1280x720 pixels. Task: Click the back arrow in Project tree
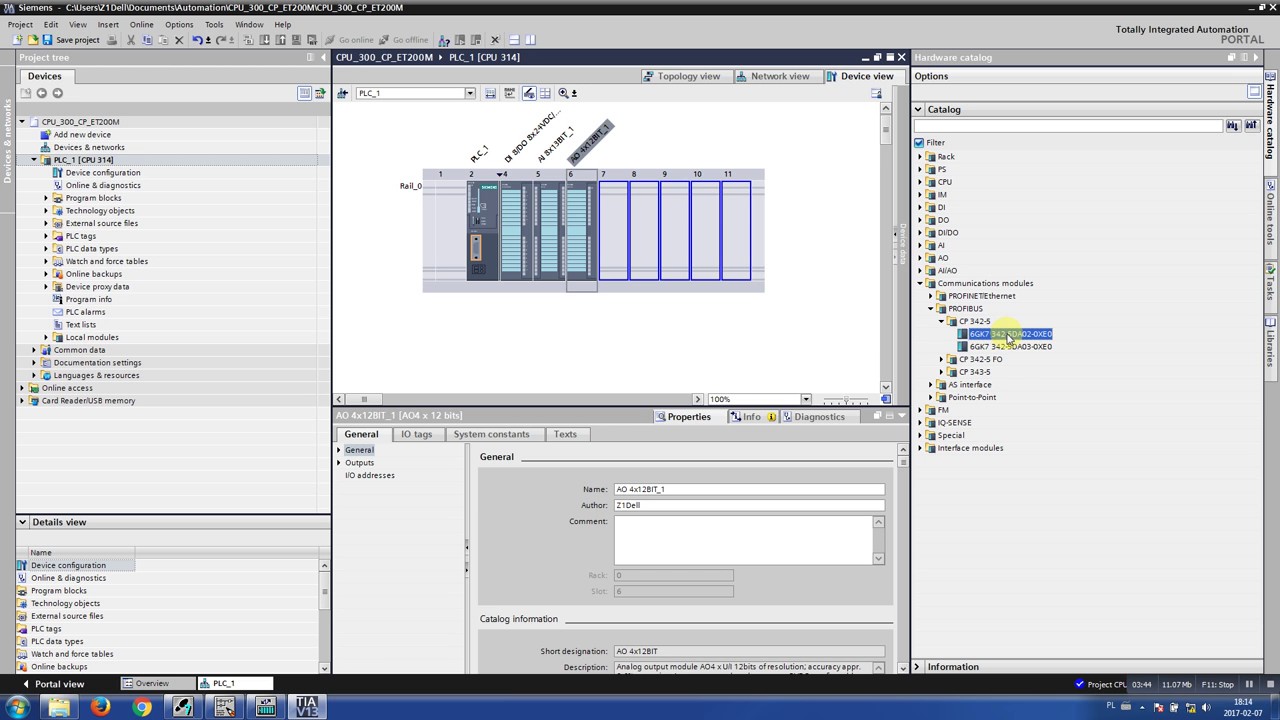pos(41,93)
